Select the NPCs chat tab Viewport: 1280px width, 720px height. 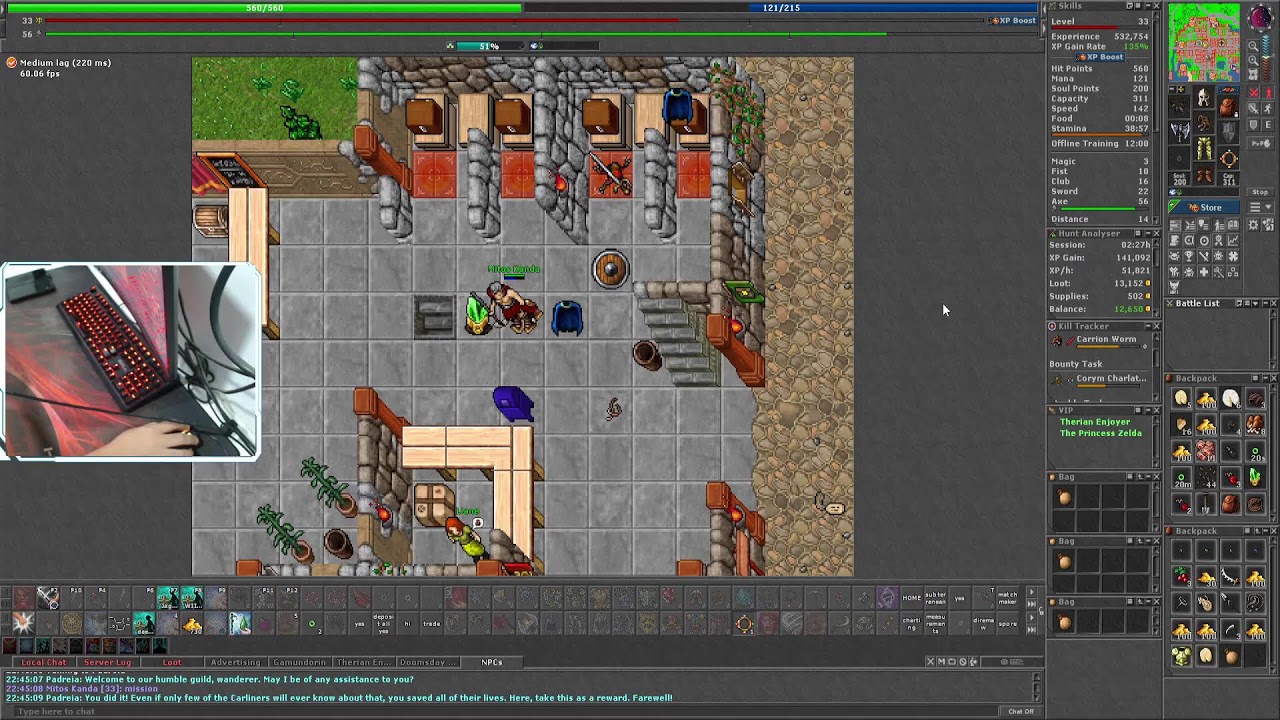[491, 662]
